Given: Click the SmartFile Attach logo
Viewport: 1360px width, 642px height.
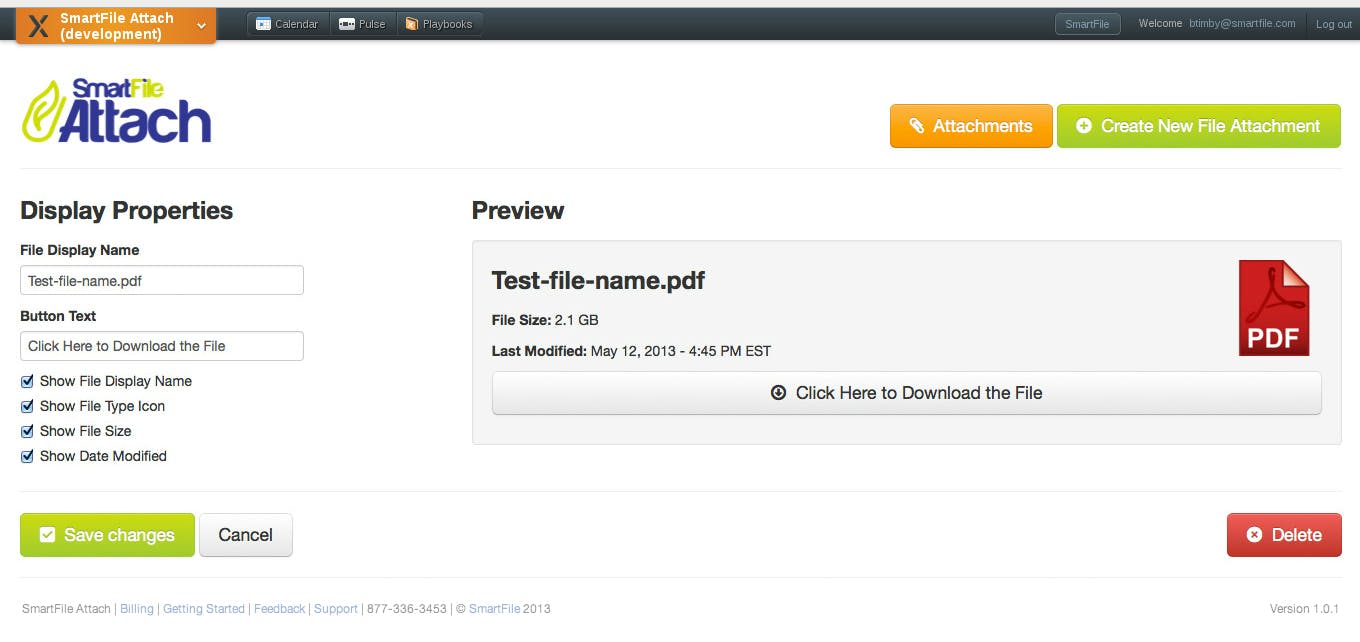Looking at the screenshot, I should pyautogui.click(x=116, y=110).
